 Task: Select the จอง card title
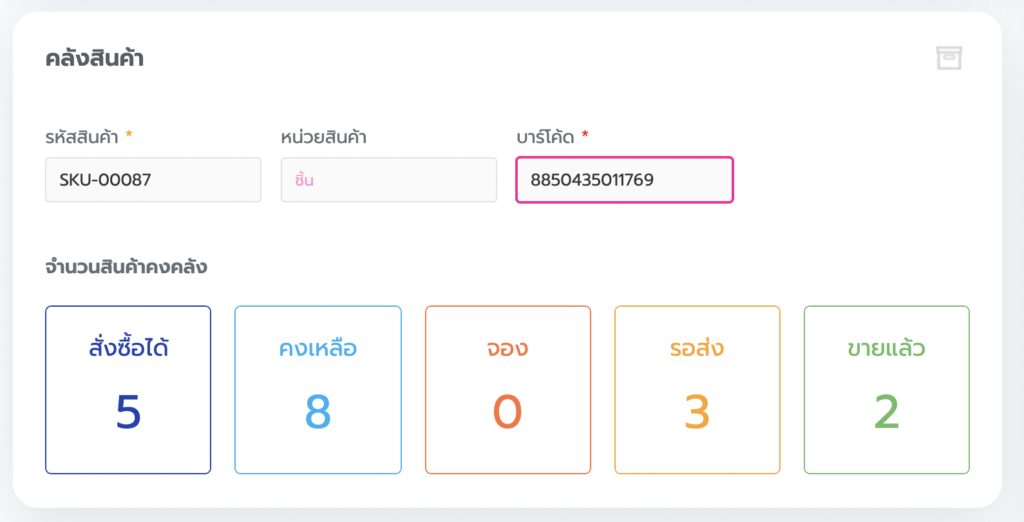508,349
